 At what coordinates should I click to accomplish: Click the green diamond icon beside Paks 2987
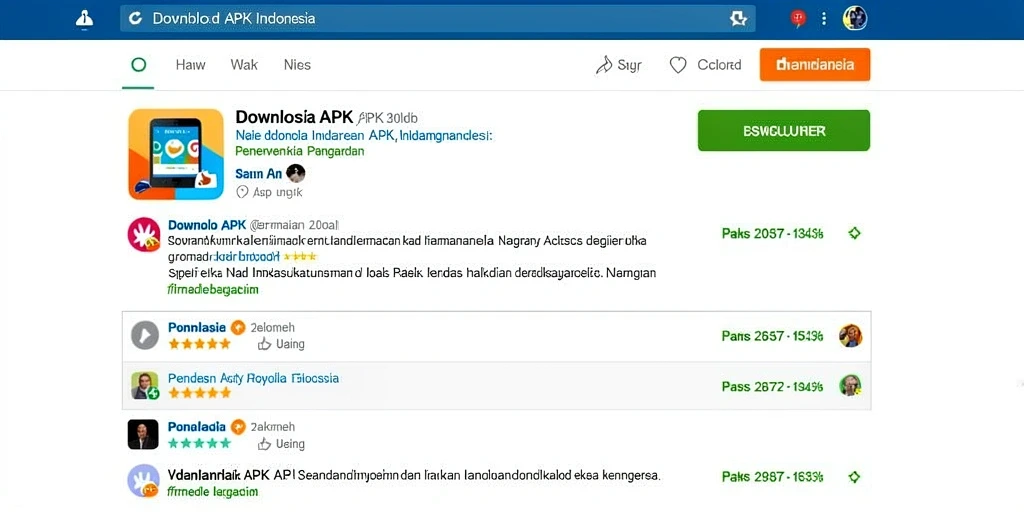coord(854,477)
